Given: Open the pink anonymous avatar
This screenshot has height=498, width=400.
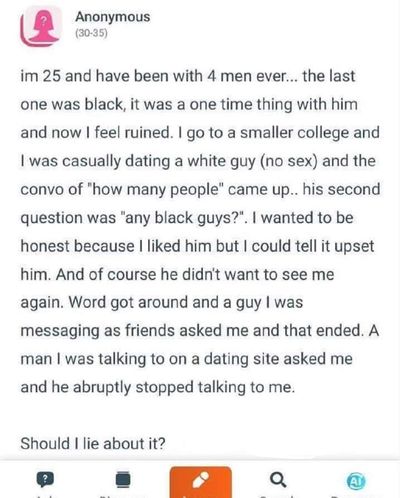Looking at the screenshot, I should point(41,26).
